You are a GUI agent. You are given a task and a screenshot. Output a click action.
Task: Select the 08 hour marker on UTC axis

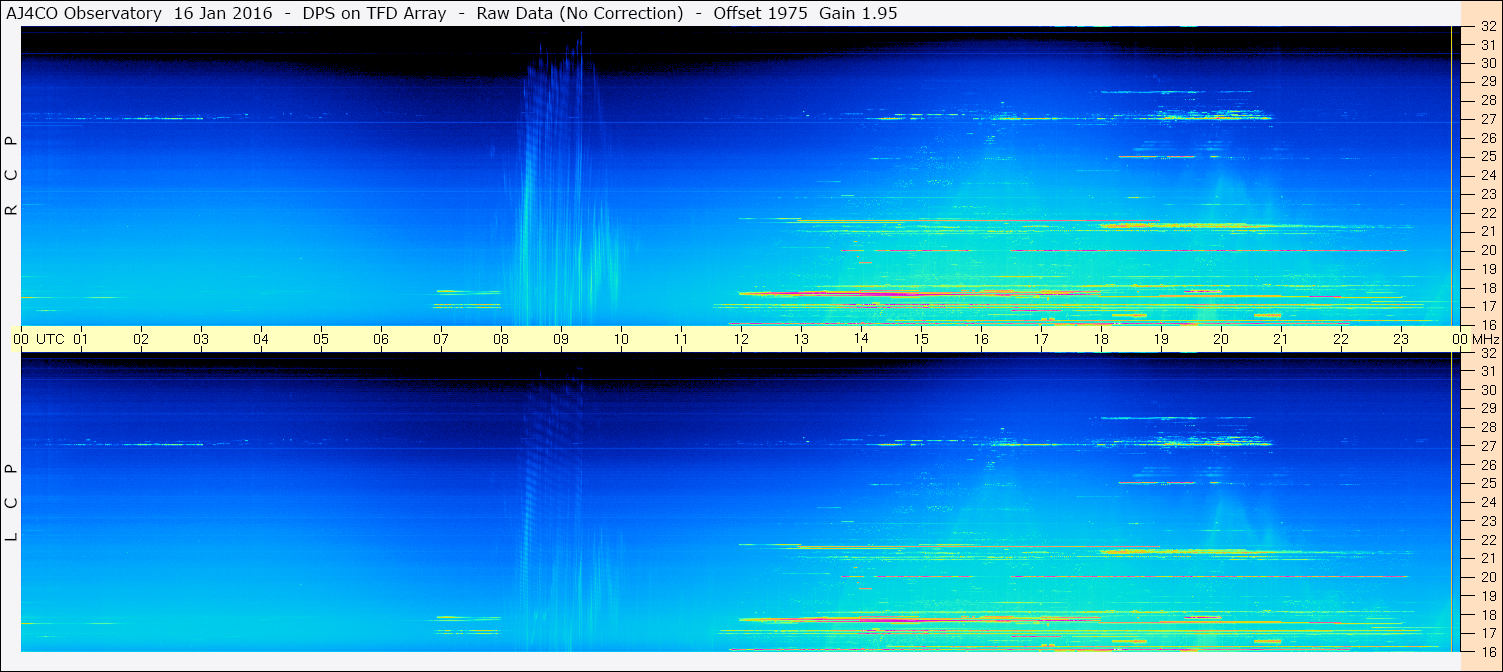click(501, 339)
